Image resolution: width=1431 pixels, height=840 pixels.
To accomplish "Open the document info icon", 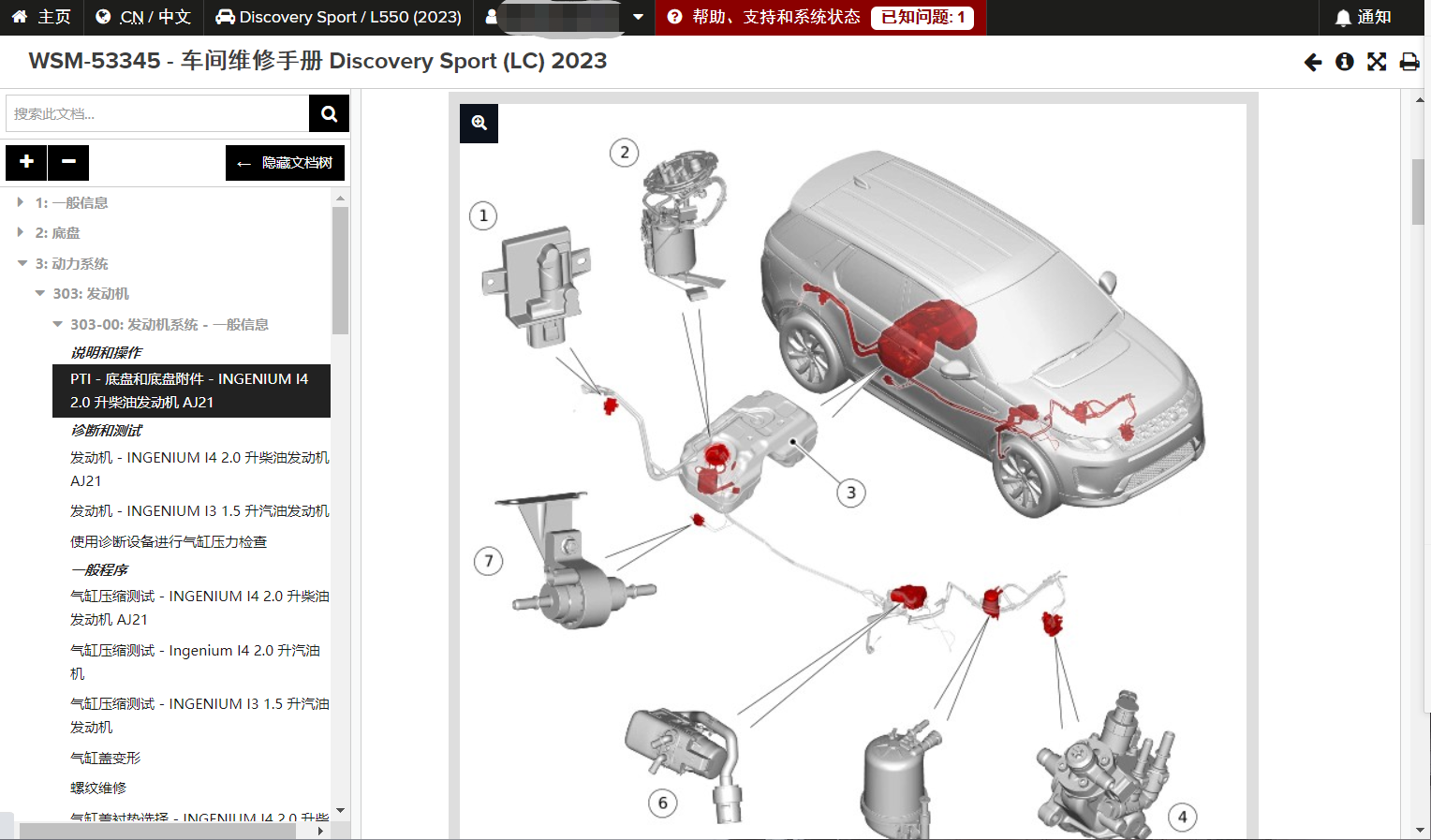I will (1345, 62).
